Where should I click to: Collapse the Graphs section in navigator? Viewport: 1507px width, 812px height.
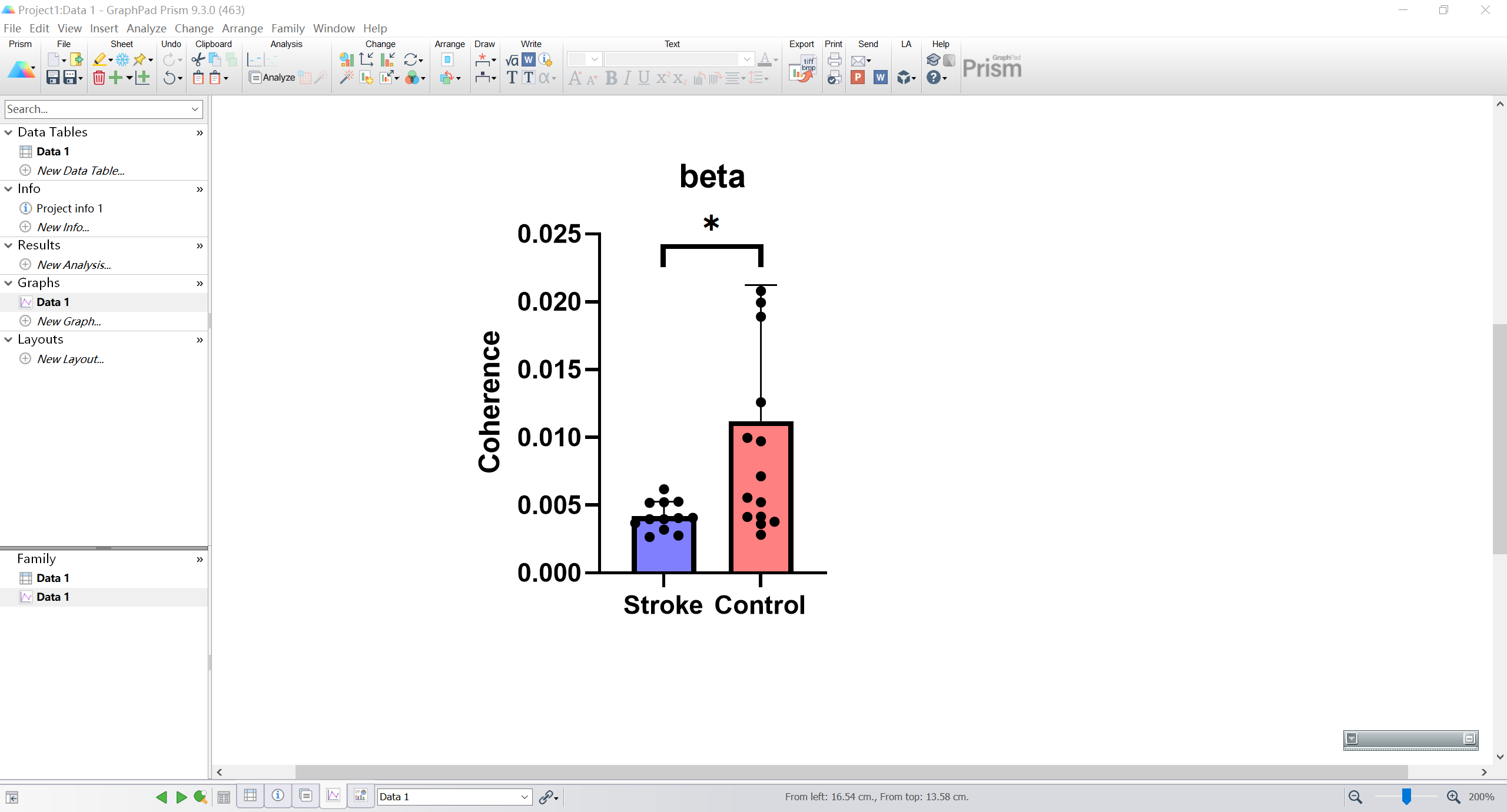click(x=9, y=283)
